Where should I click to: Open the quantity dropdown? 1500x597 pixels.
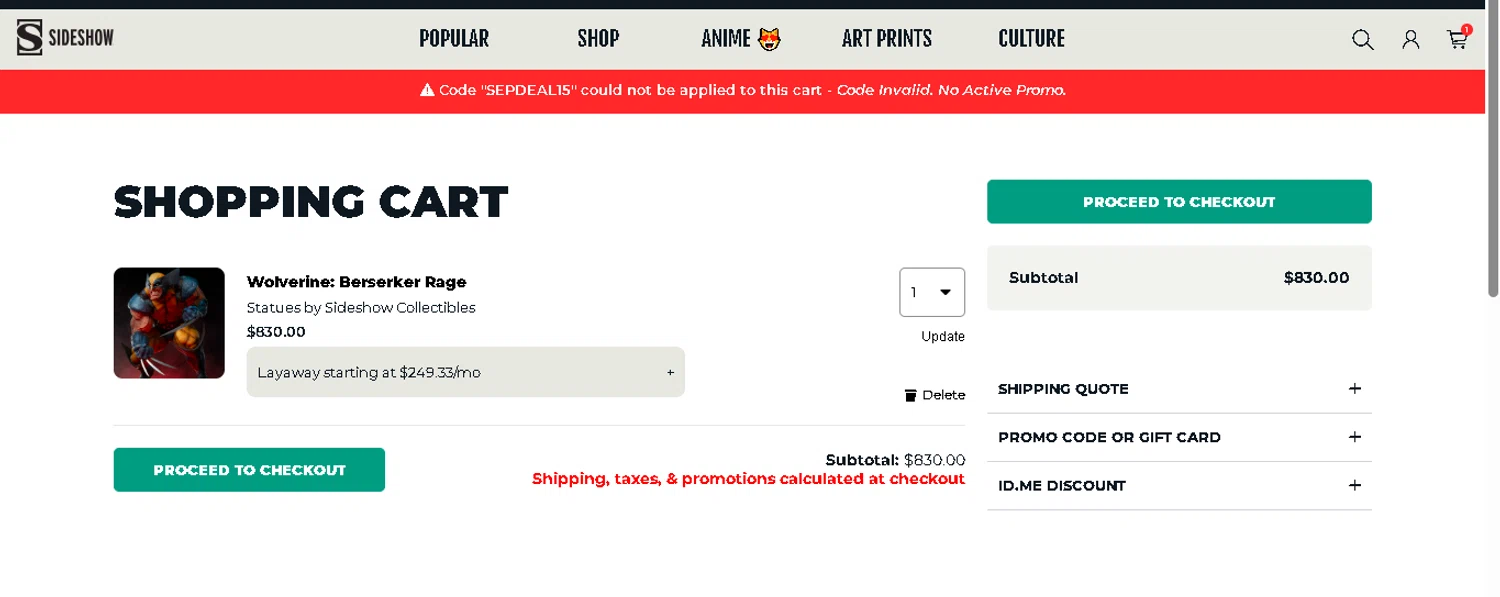pyautogui.click(x=932, y=292)
